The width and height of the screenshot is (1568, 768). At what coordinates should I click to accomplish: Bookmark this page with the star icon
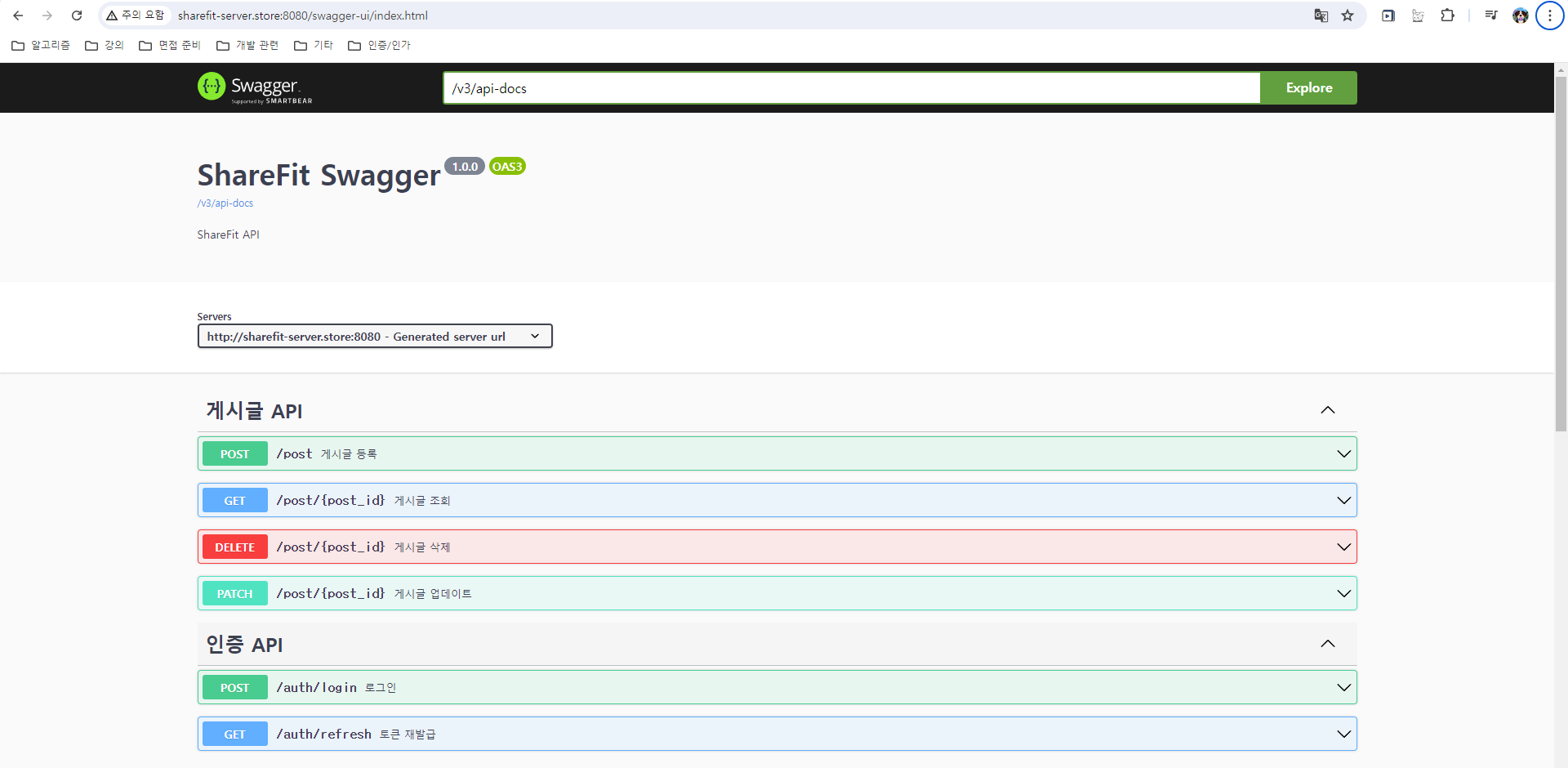(1347, 16)
